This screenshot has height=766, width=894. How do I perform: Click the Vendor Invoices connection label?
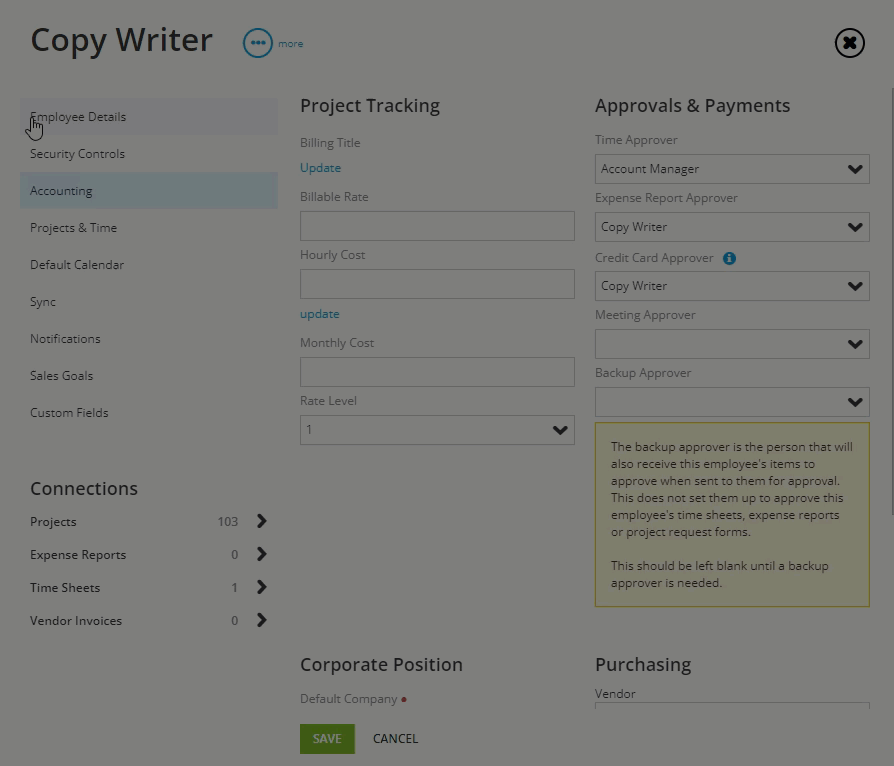point(76,621)
